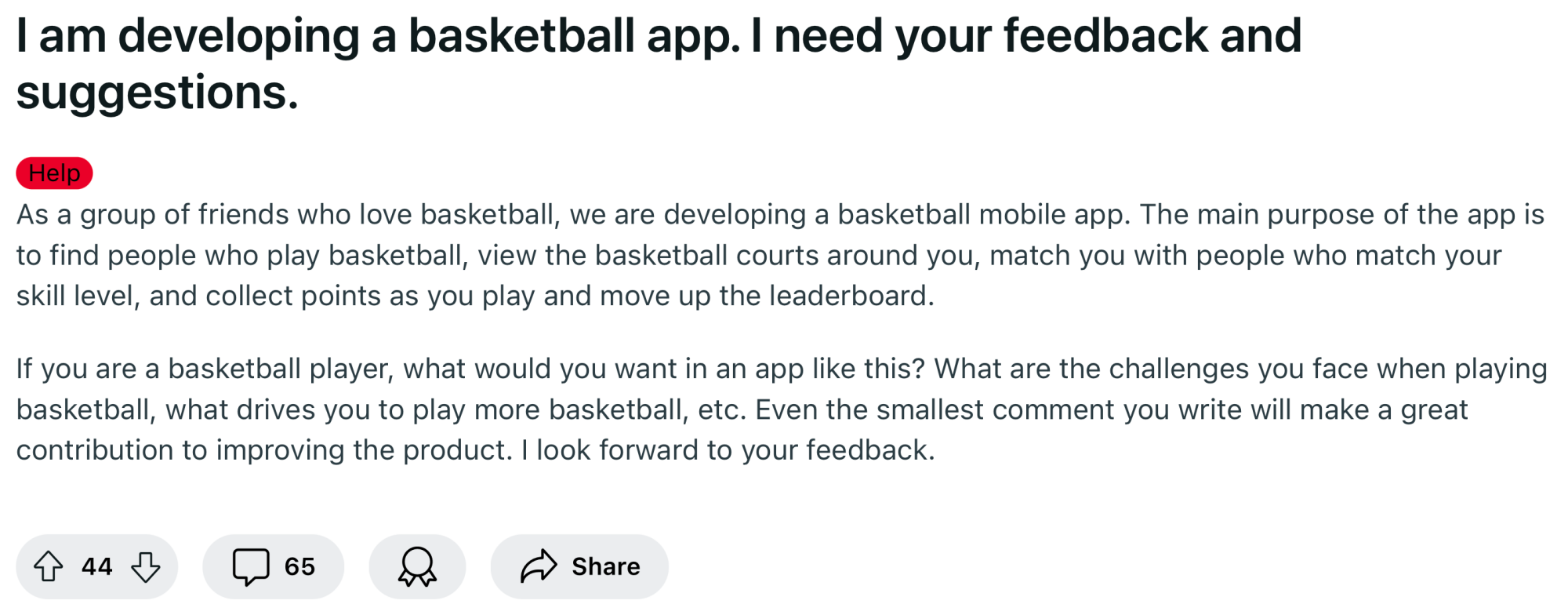Open comments via the speech bubble icon

pos(251,567)
